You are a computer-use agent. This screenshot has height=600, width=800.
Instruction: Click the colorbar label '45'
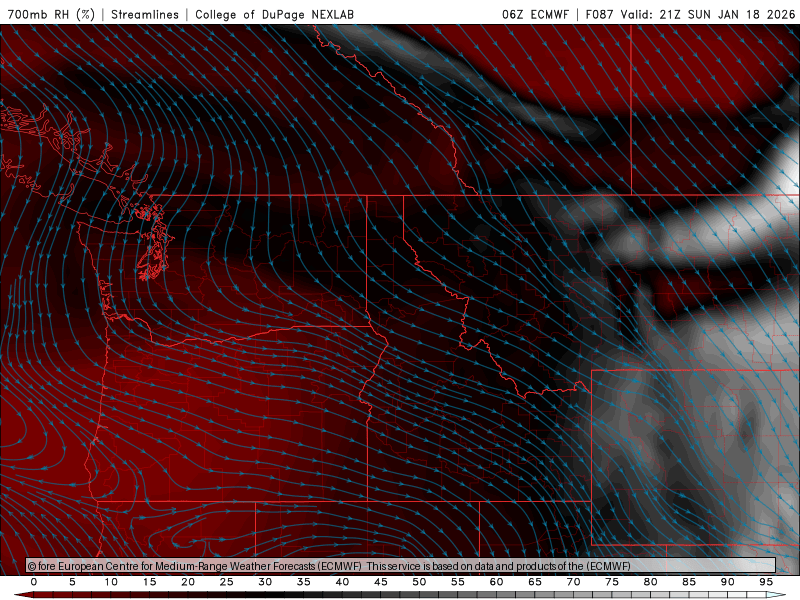pos(381,582)
